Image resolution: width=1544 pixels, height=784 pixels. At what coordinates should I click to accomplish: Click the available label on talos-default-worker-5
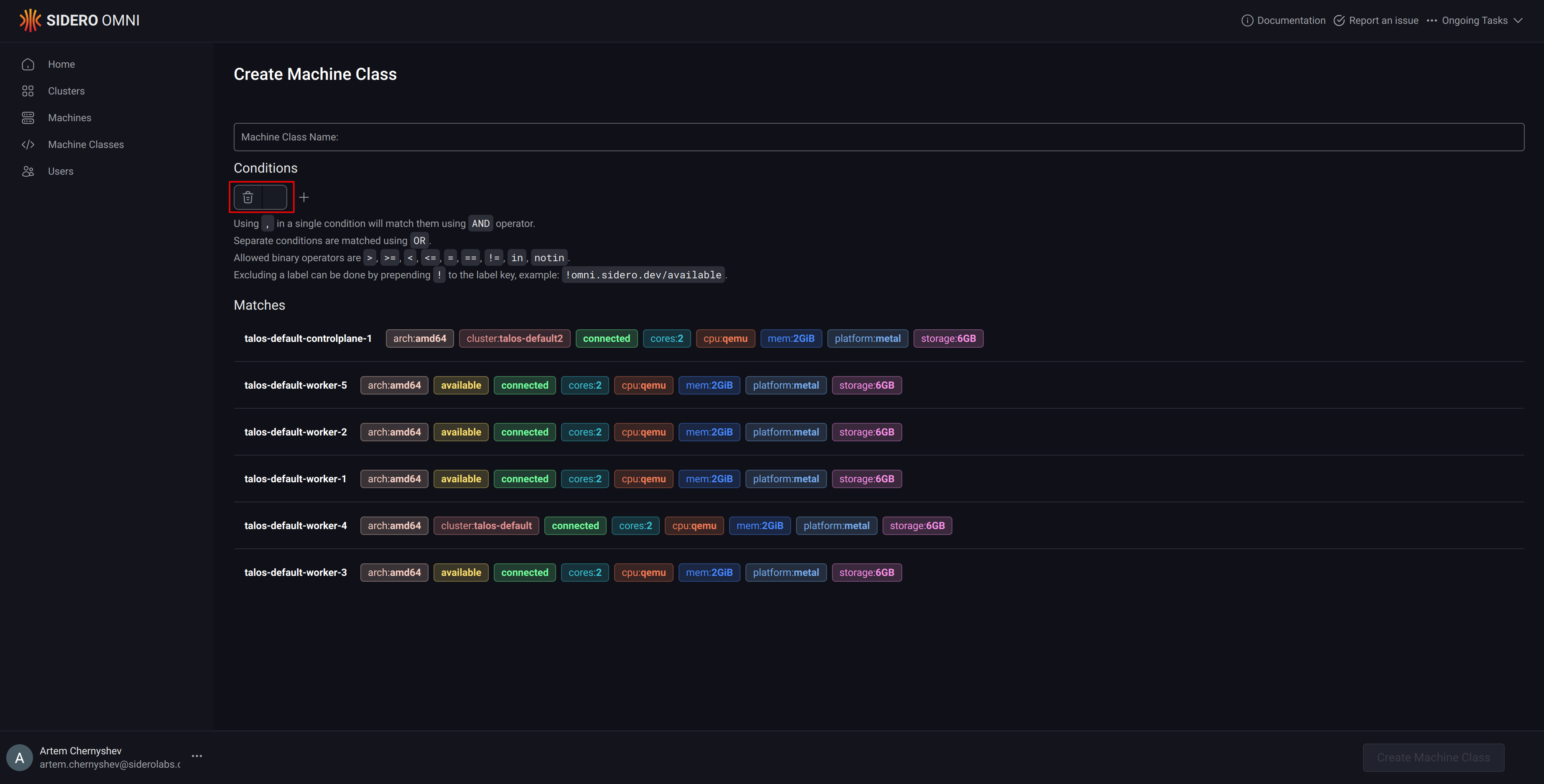point(461,385)
